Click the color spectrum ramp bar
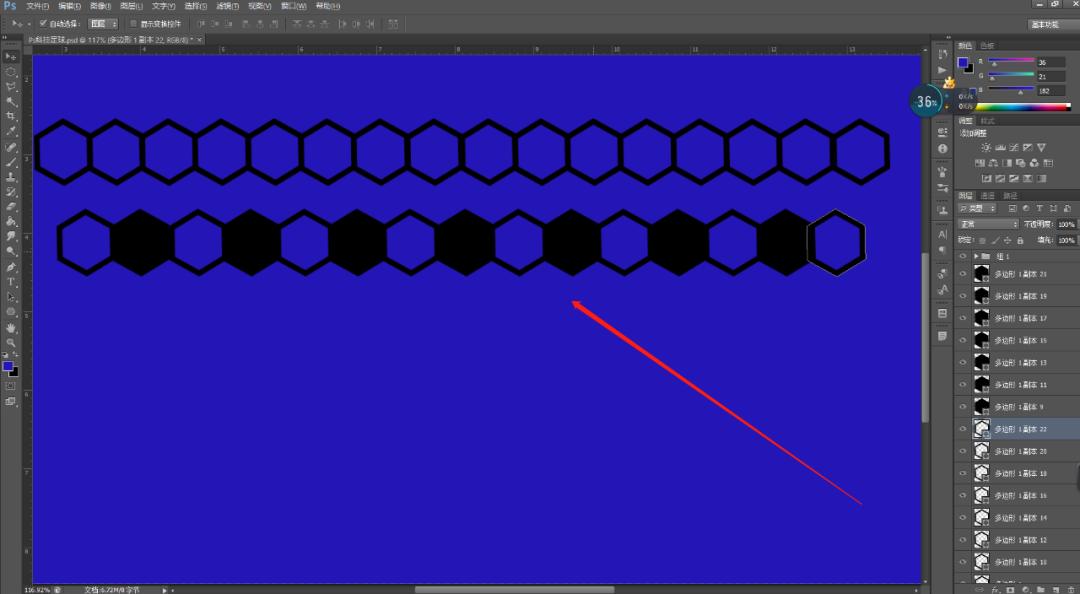1080x594 pixels. [x=1023, y=107]
